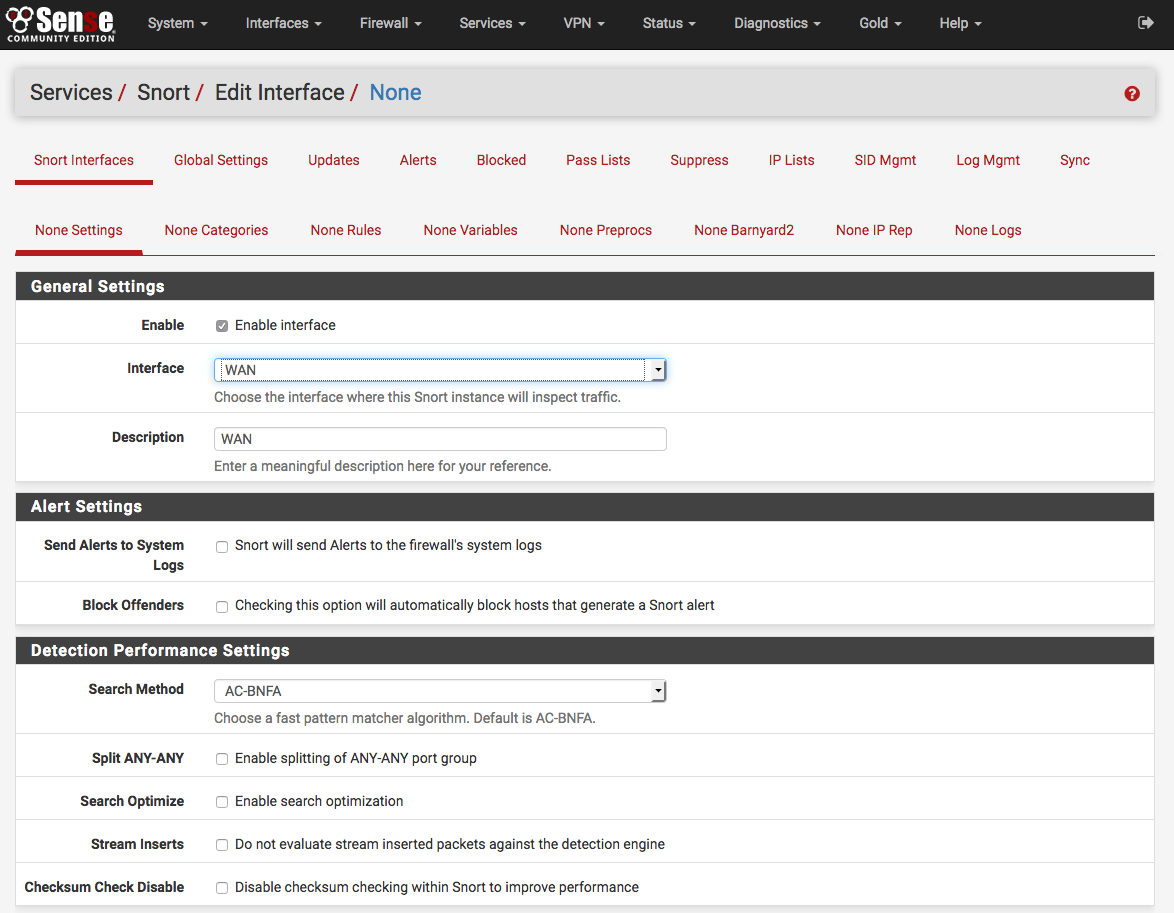The width and height of the screenshot is (1174, 913).
Task: Open the Diagnostics menu in navbar
Action: pos(776,23)
